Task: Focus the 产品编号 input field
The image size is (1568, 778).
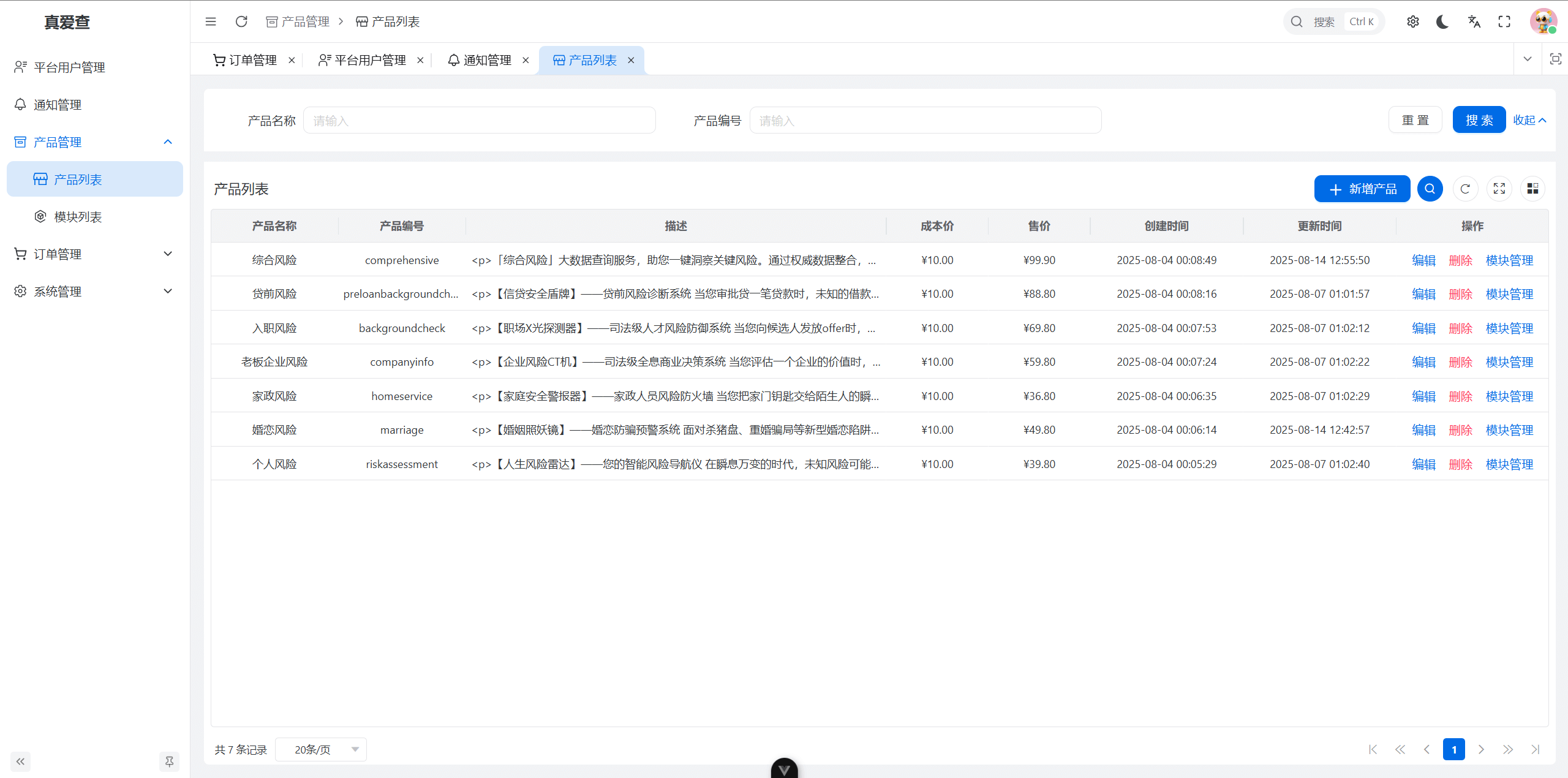Action: [x=925, y=121]
